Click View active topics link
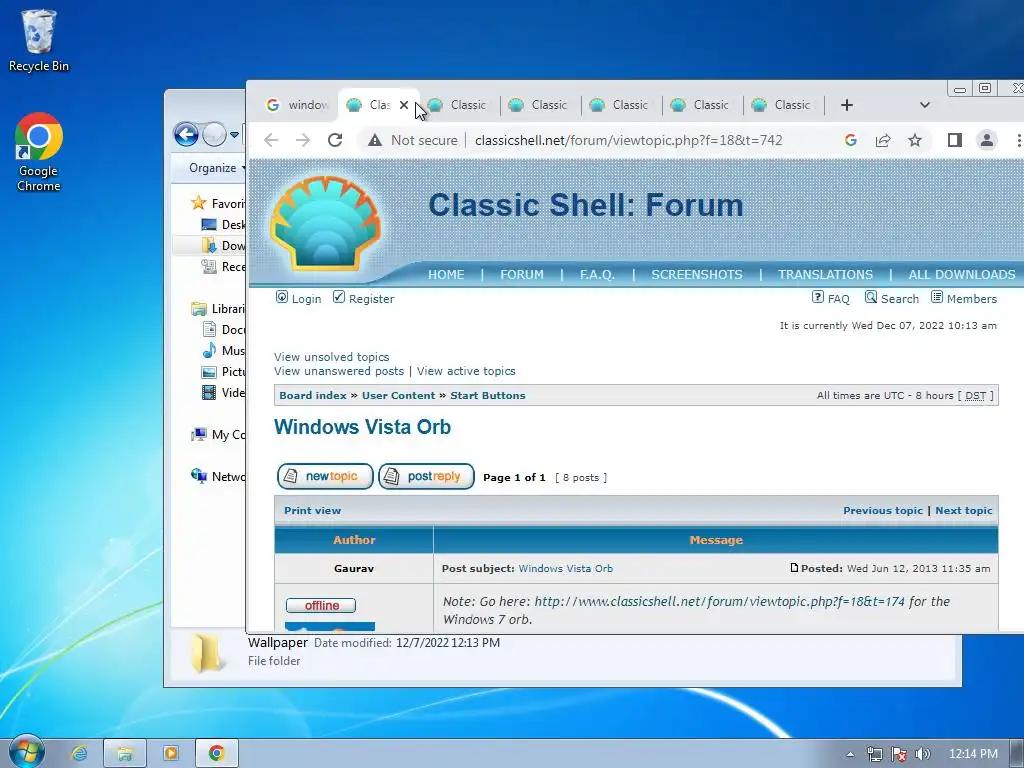Image resolution: width=1024 pixels, height=768 pixels. point(466,371)
